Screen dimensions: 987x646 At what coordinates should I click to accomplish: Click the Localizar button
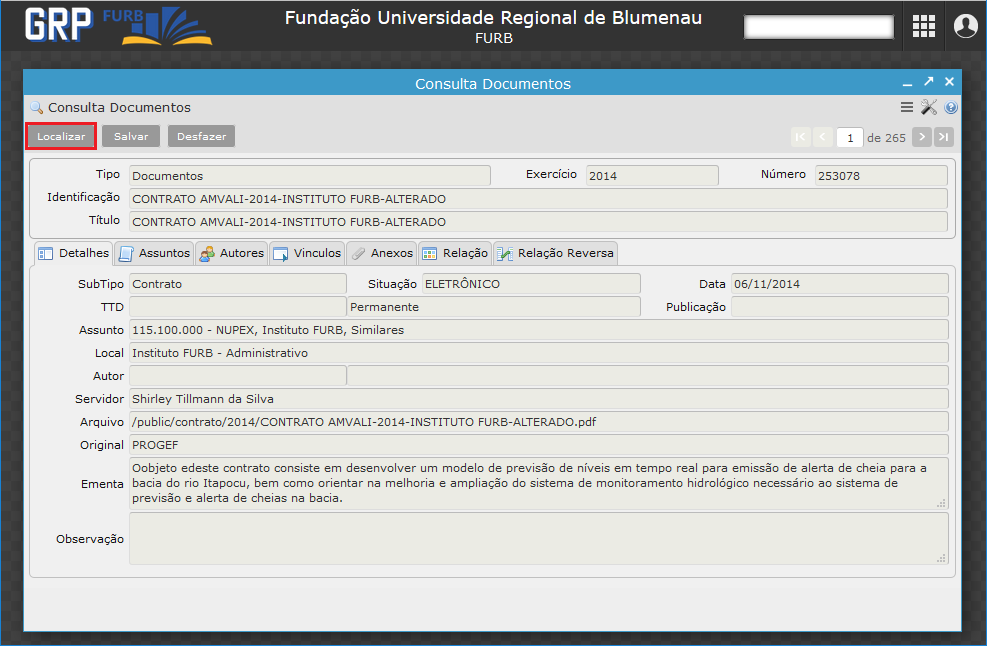coord(61,136)
